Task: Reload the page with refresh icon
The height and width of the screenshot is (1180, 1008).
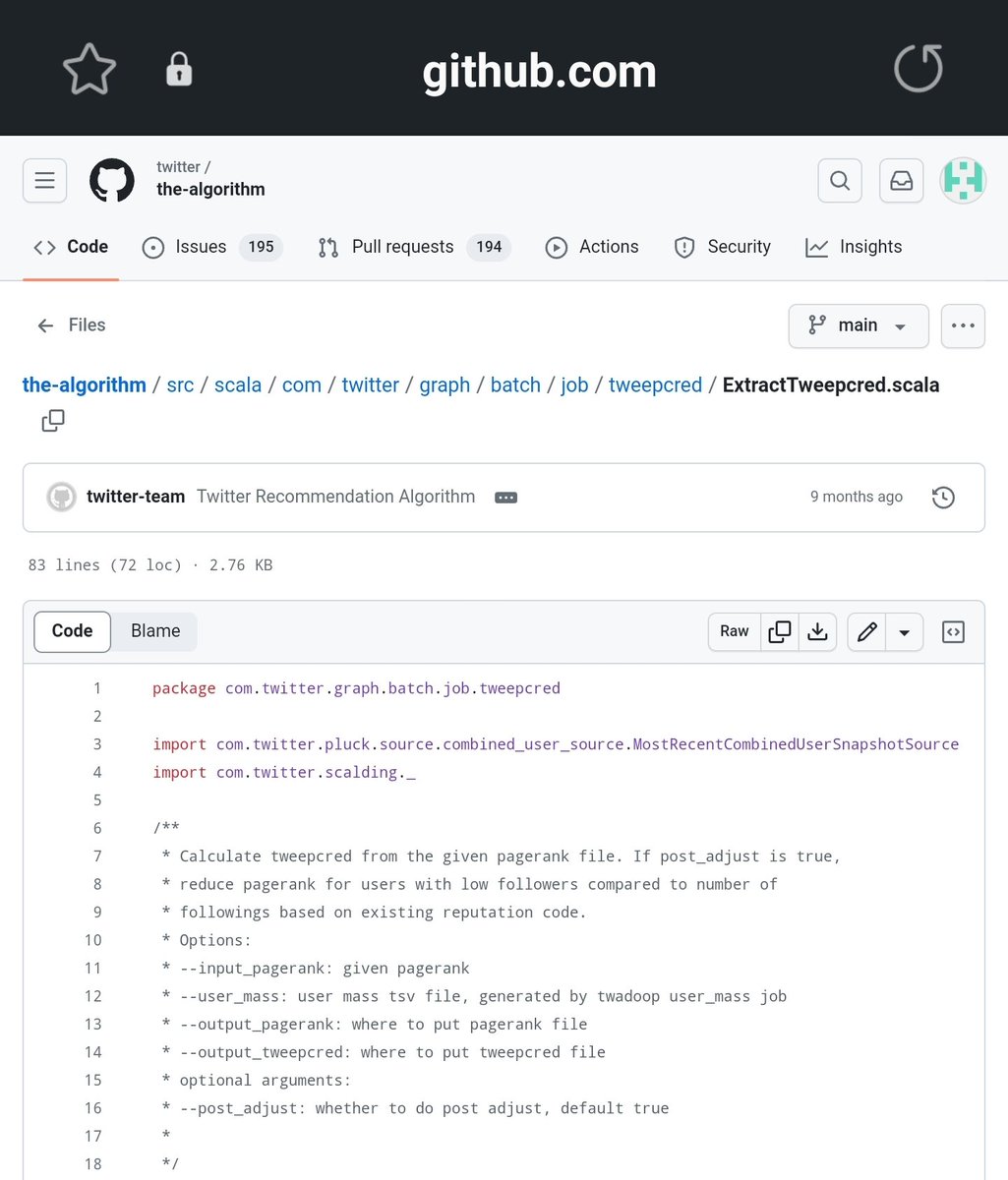Action: [918, 70]
